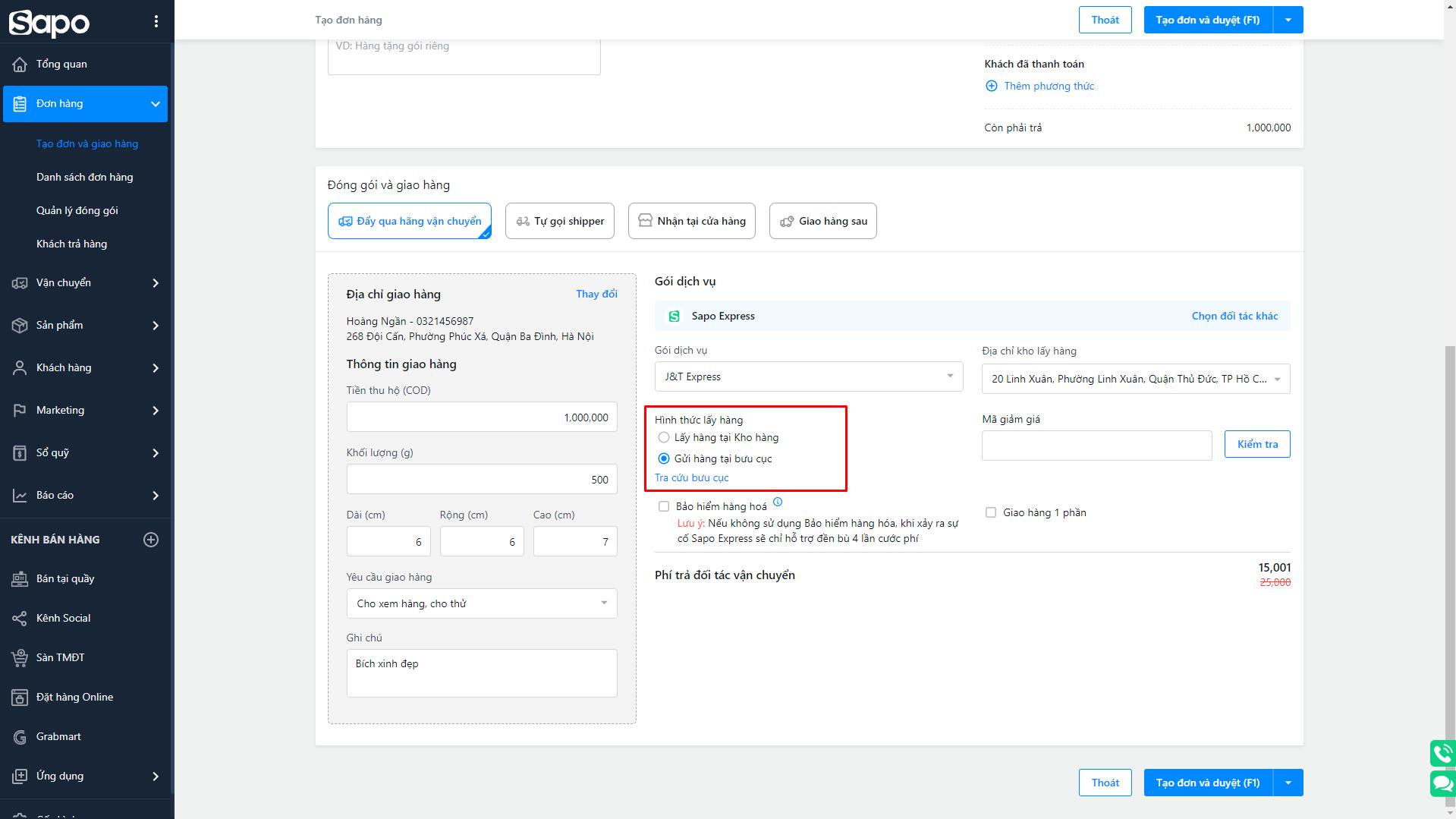This screenshot has width=1456, height=819.
Task: Collapse the Đơn hàng menu chevron
Action: (x=156, y=104)
